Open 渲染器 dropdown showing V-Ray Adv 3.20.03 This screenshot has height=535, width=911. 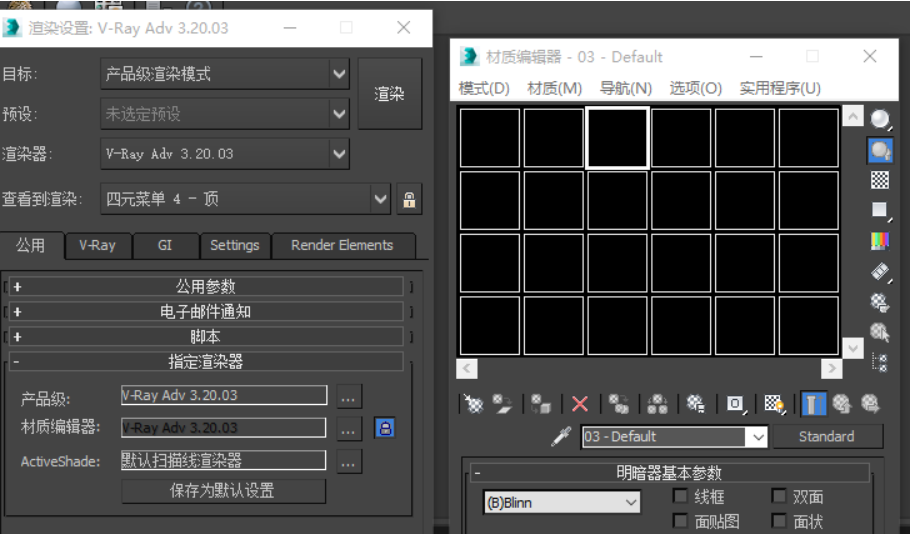pos(225,153)
